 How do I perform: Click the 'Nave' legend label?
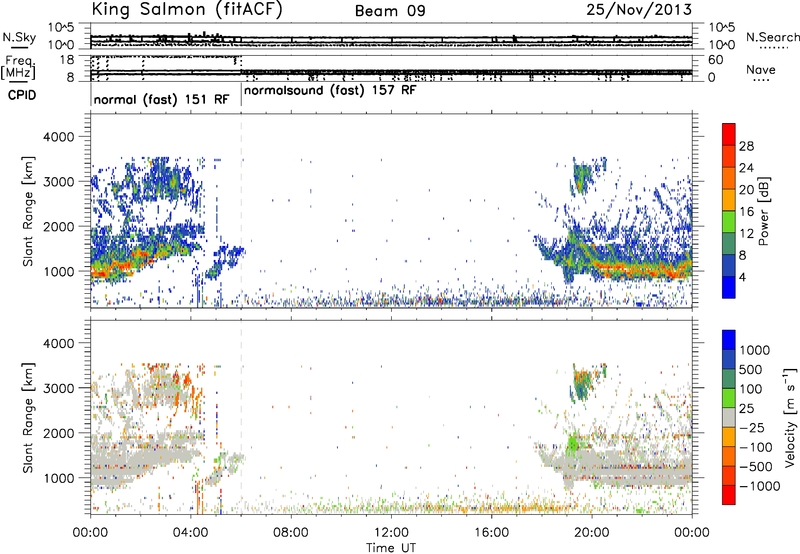[x=760, y=70]
